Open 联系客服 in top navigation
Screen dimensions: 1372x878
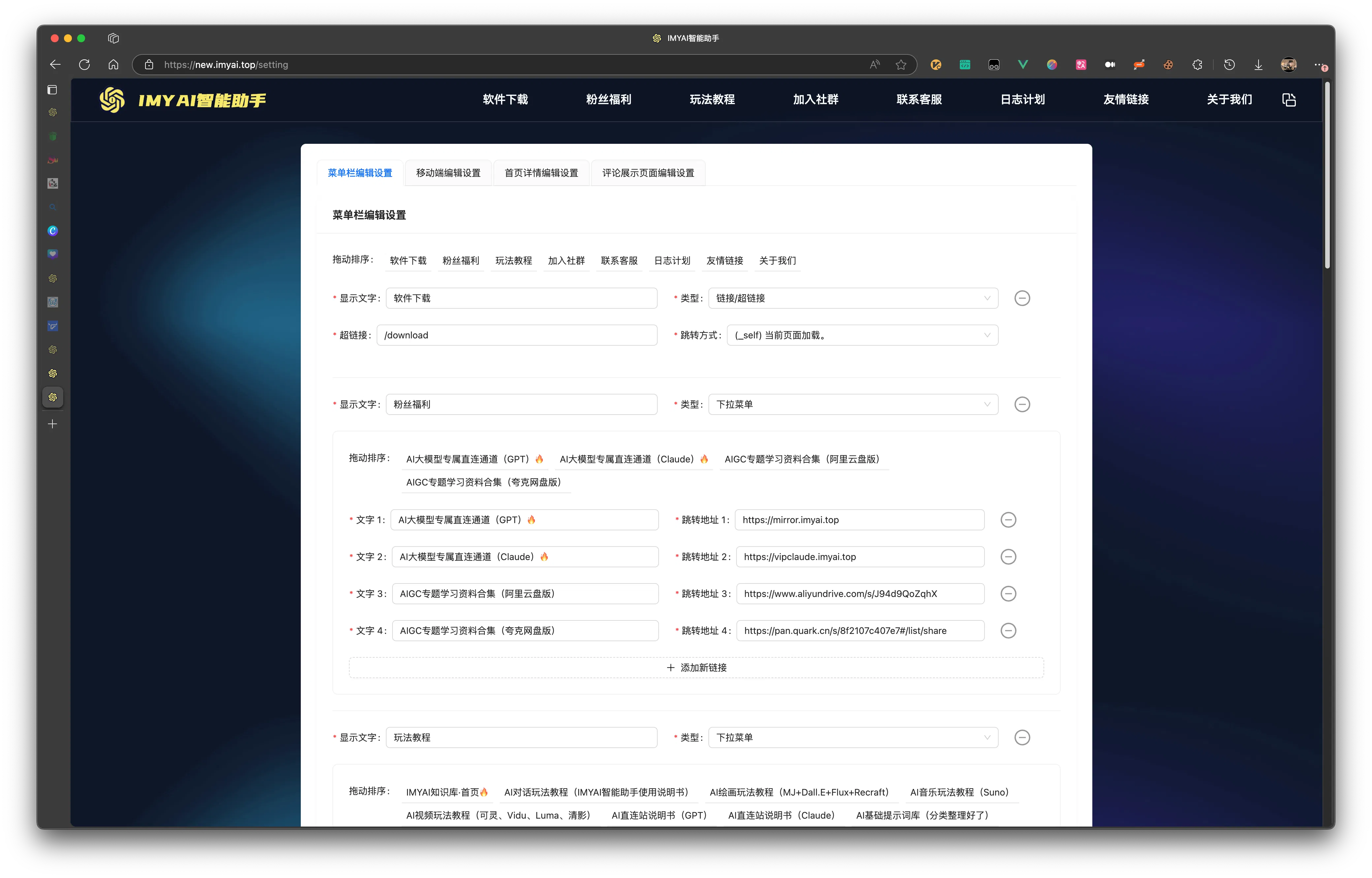[x=919, y=100]
